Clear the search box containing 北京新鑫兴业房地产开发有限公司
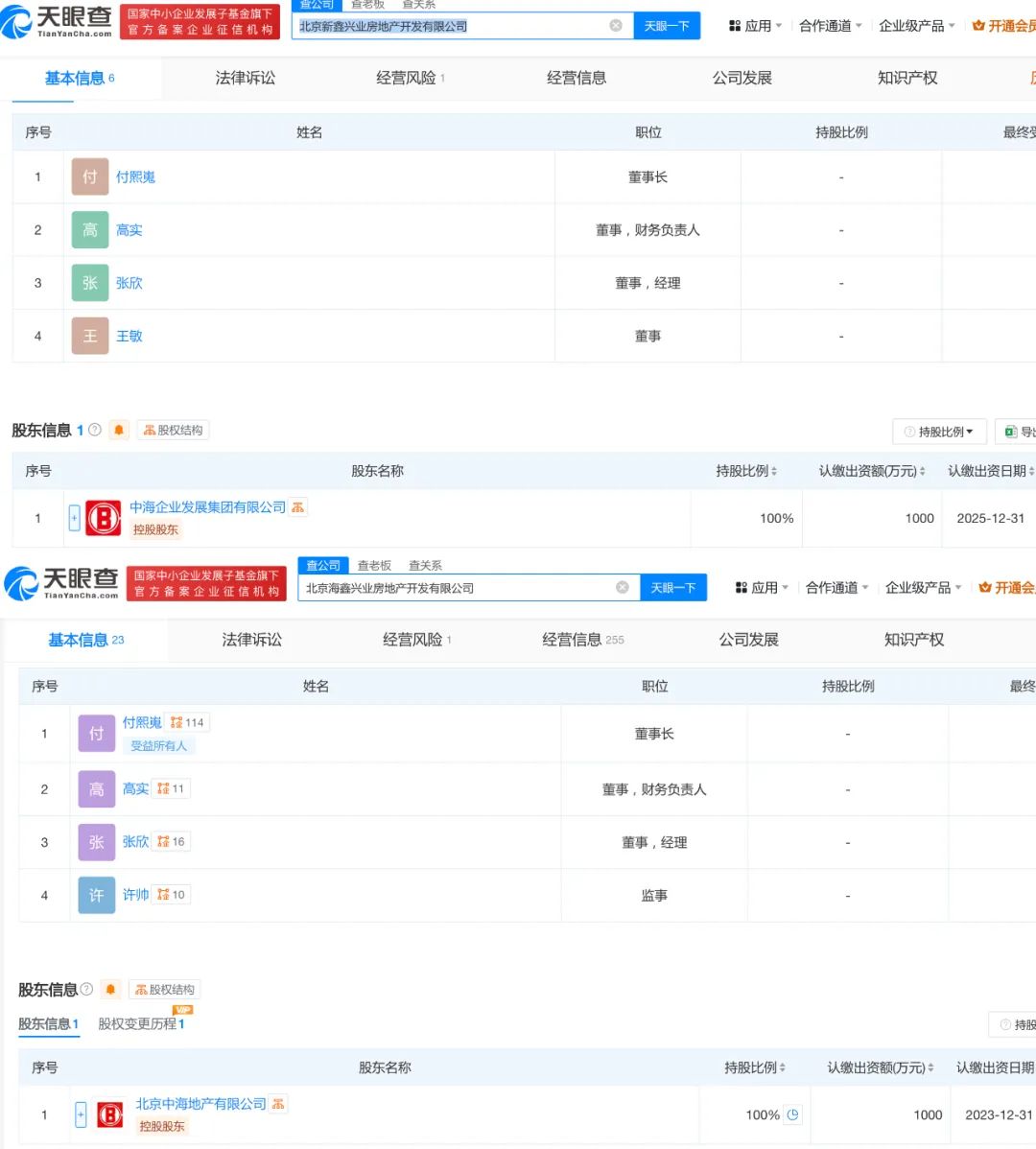 (x=616, y=26)
